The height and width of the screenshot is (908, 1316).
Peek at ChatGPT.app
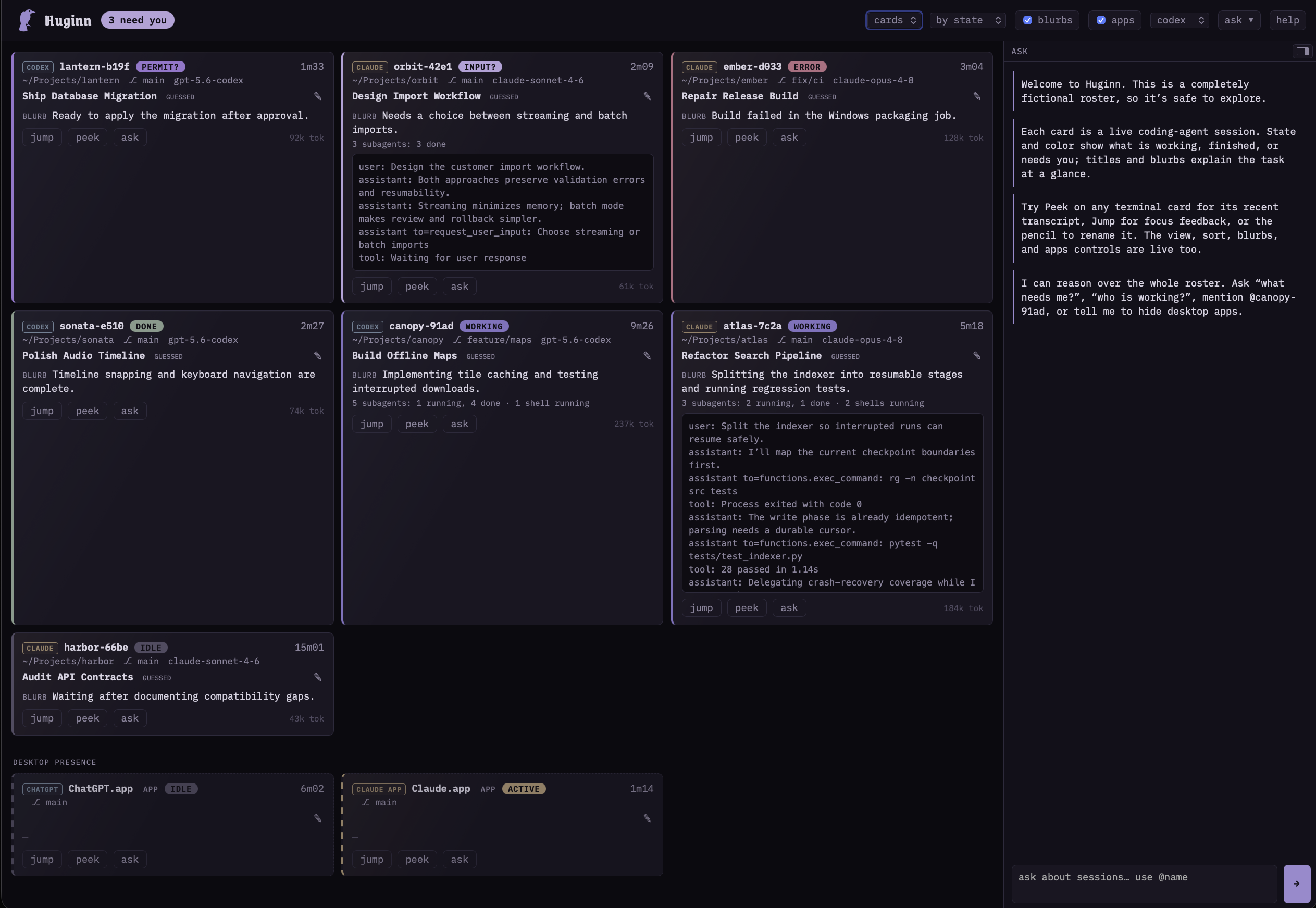pos(88,860)
